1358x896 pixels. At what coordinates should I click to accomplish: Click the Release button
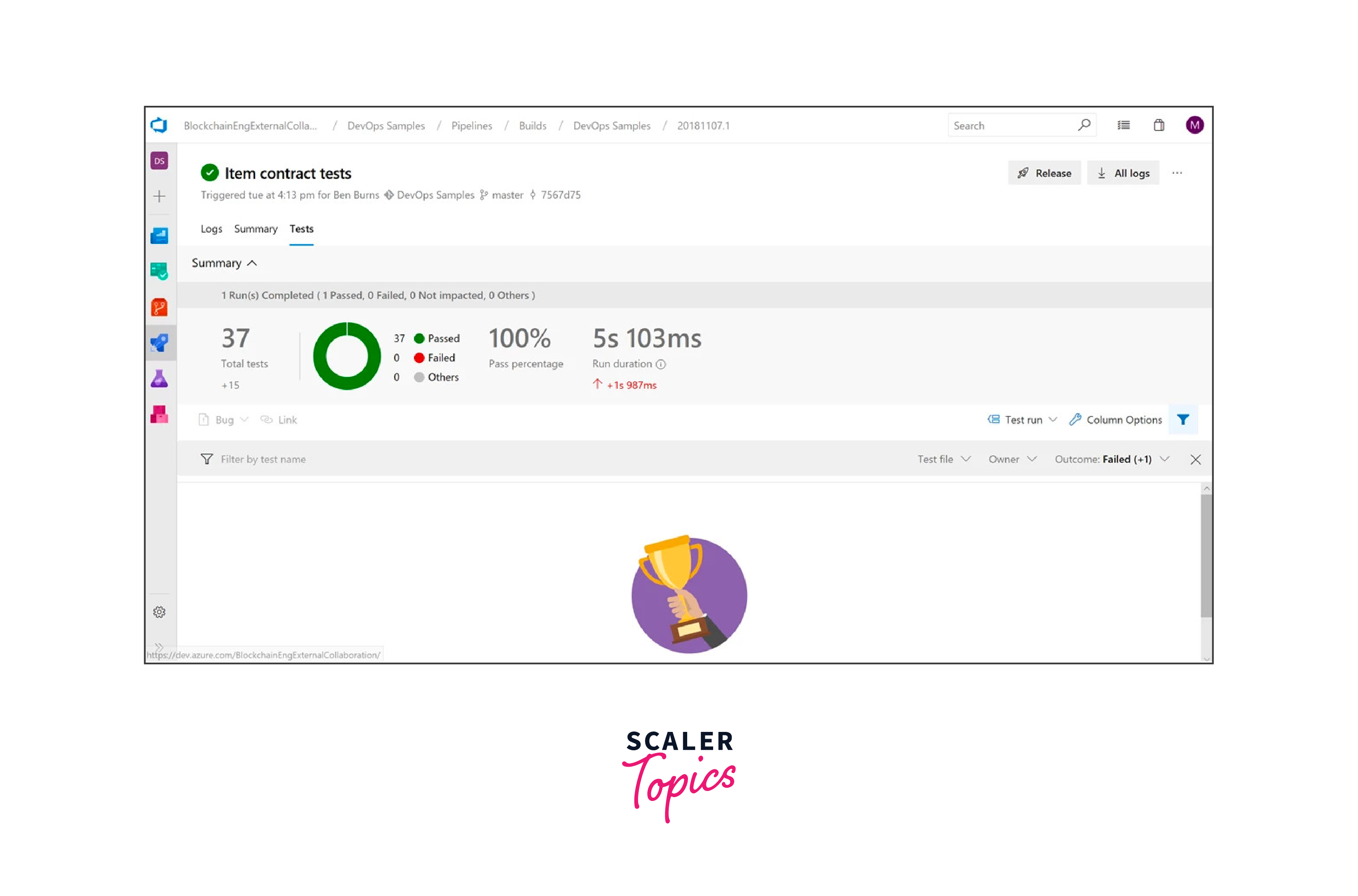(x=1044, y=173)
